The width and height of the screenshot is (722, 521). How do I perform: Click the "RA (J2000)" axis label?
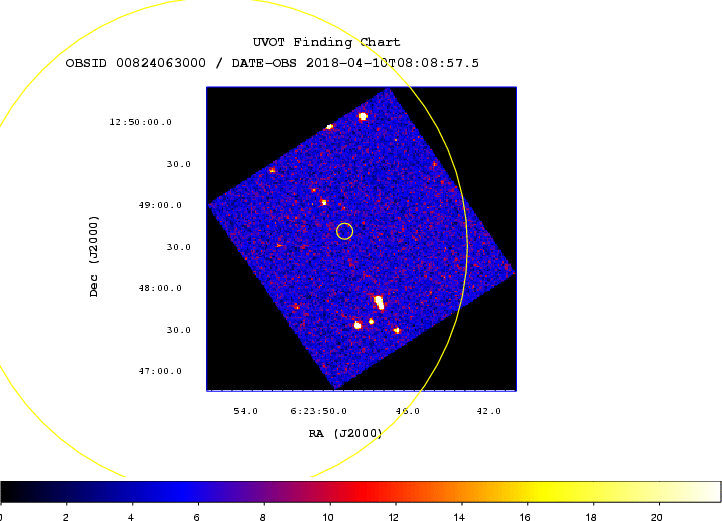345,433
